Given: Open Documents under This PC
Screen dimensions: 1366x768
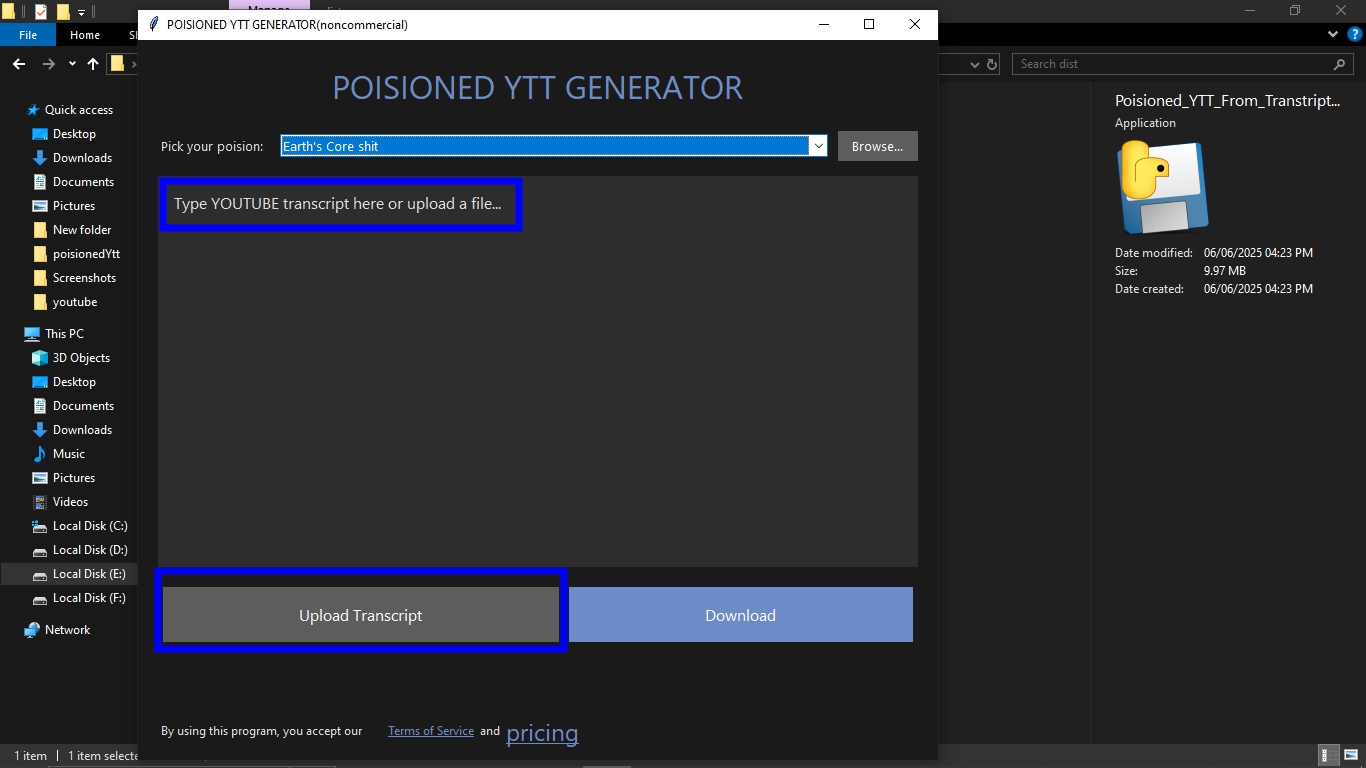Looking at the screenshot, I should [x=83, y=406].
